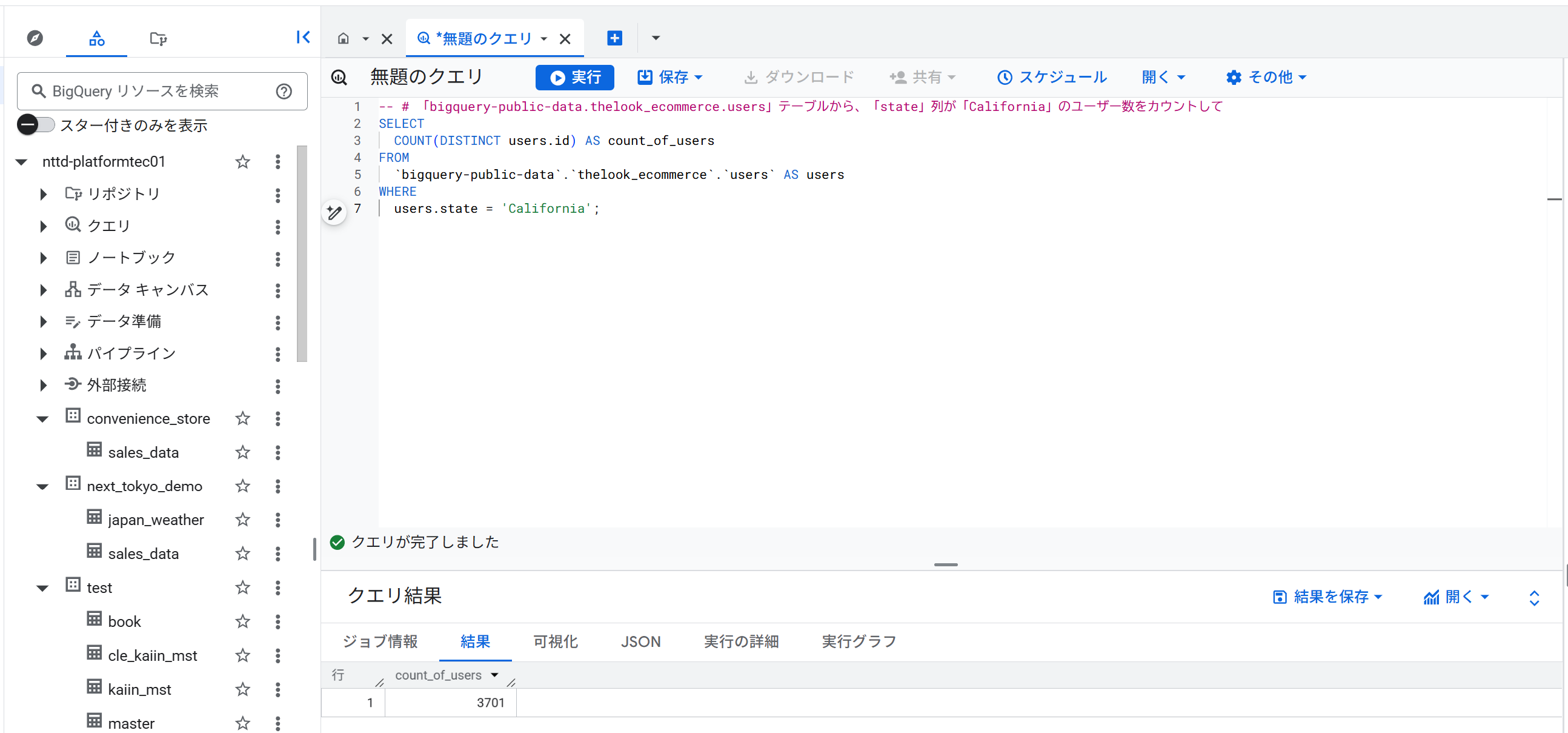Switch to the JSON tab
Image resolution: width=1568 pixels, height=733 pixels.
[x=641, y=641]
